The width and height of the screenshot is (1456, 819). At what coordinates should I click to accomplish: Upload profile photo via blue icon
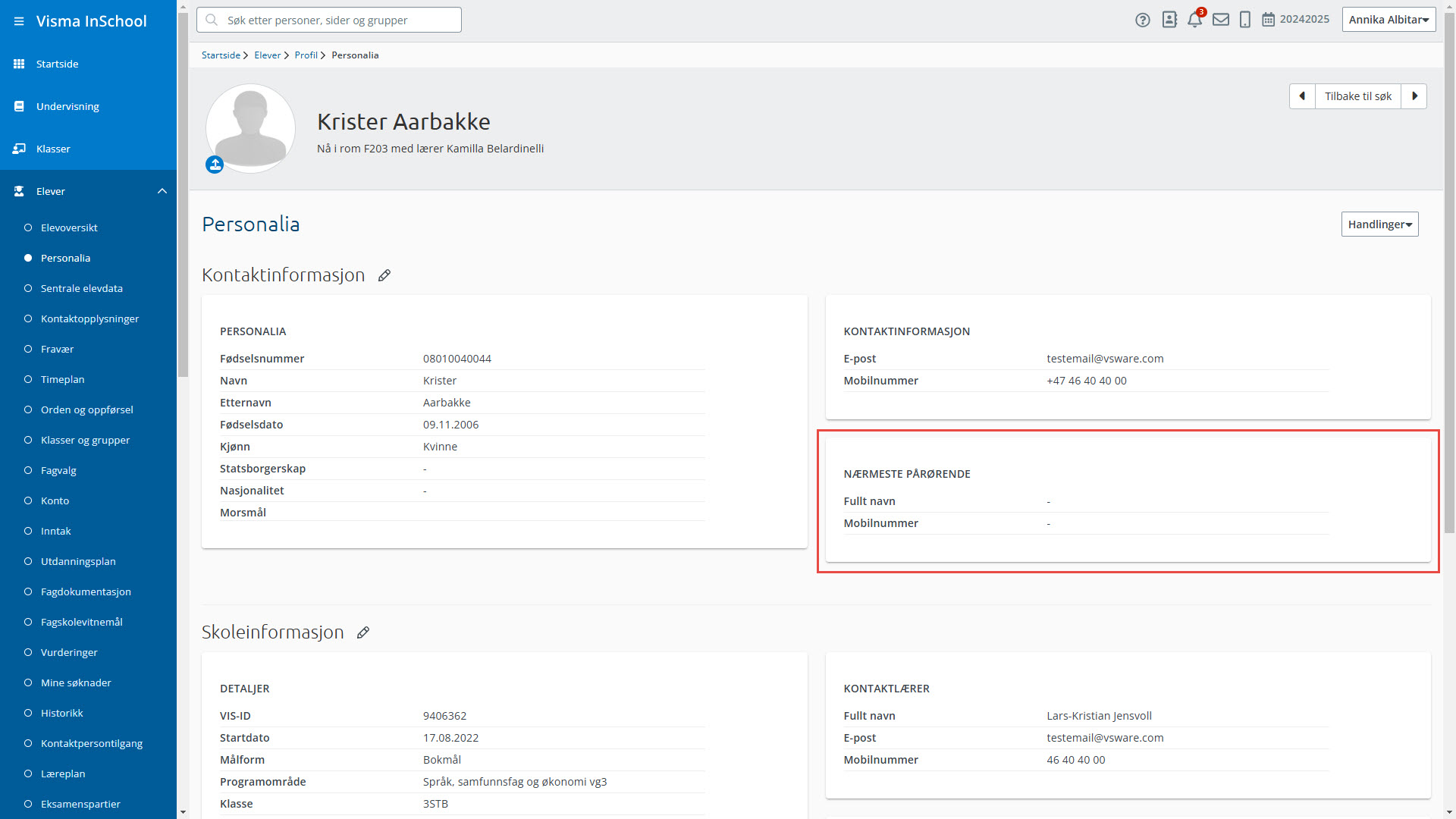coord(215,165)
